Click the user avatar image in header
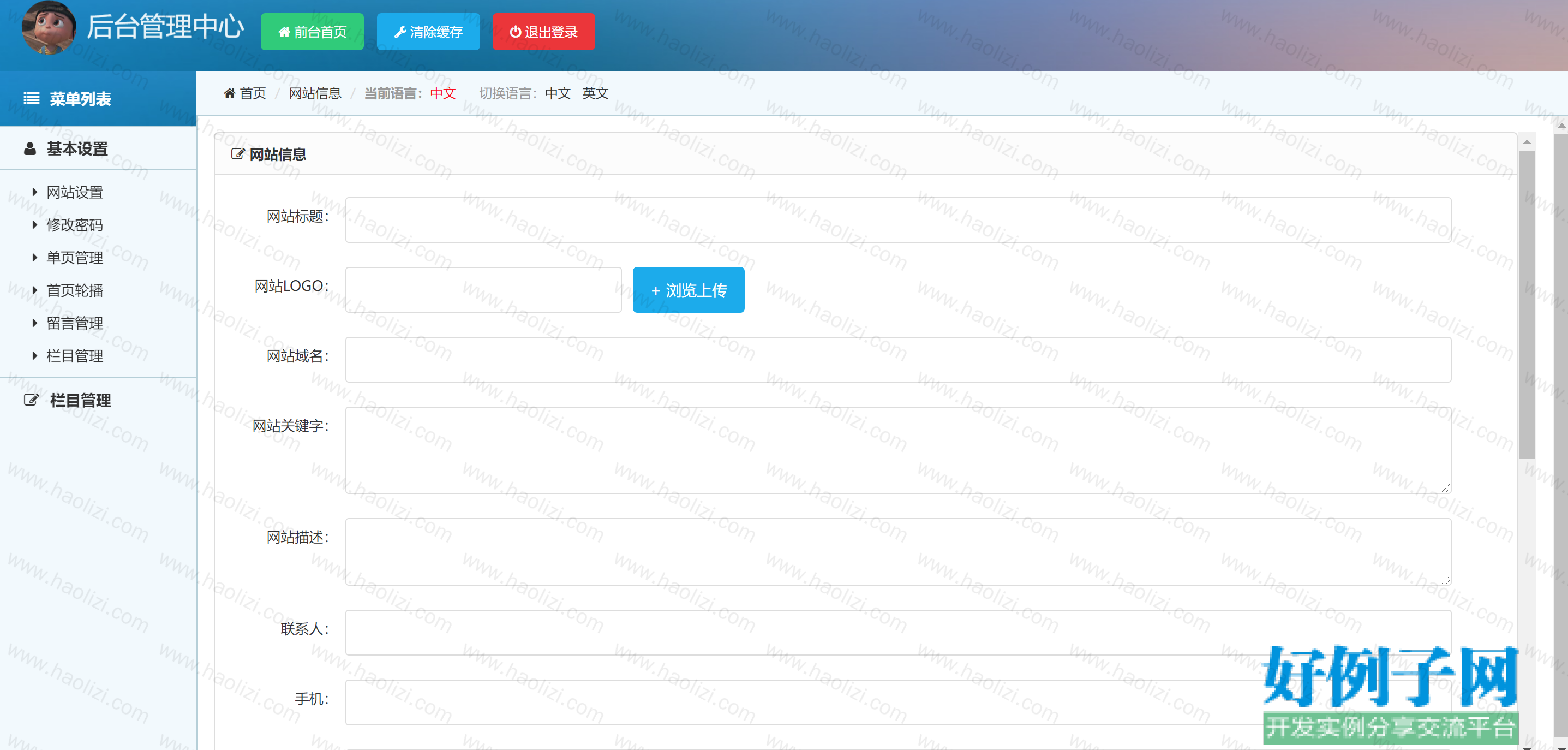Viewport: 1568px width, 750px height. click(x=49, y=27)
